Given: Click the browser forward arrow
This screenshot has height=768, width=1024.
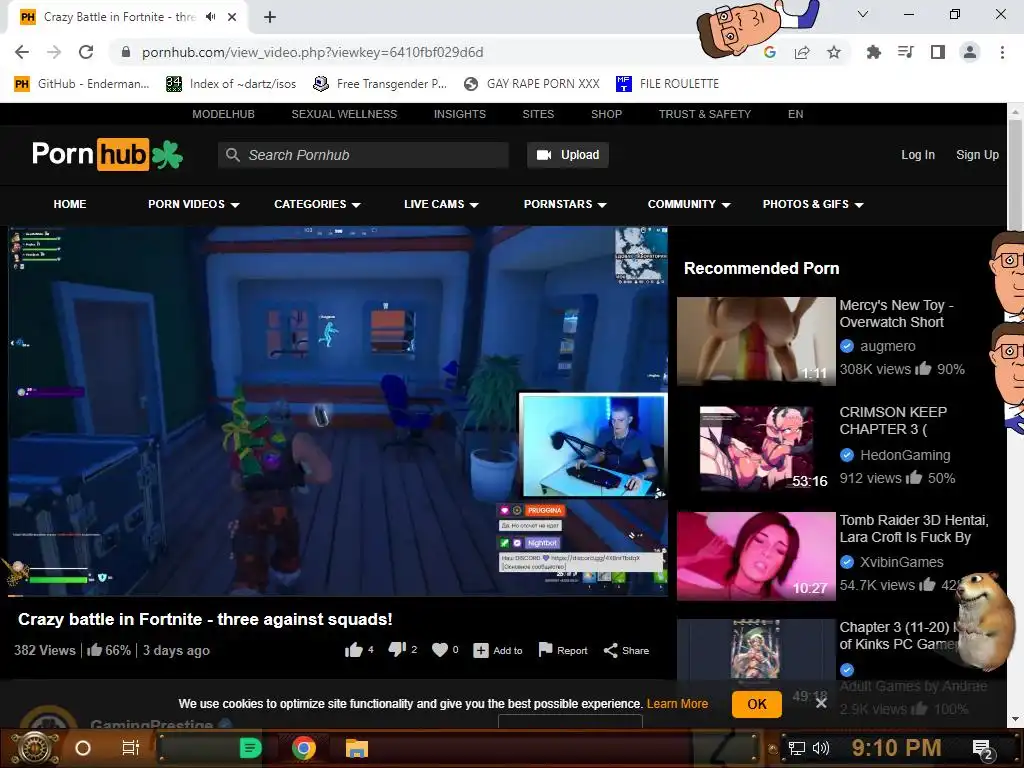Looking at the screenshot, I should (54, 52).
